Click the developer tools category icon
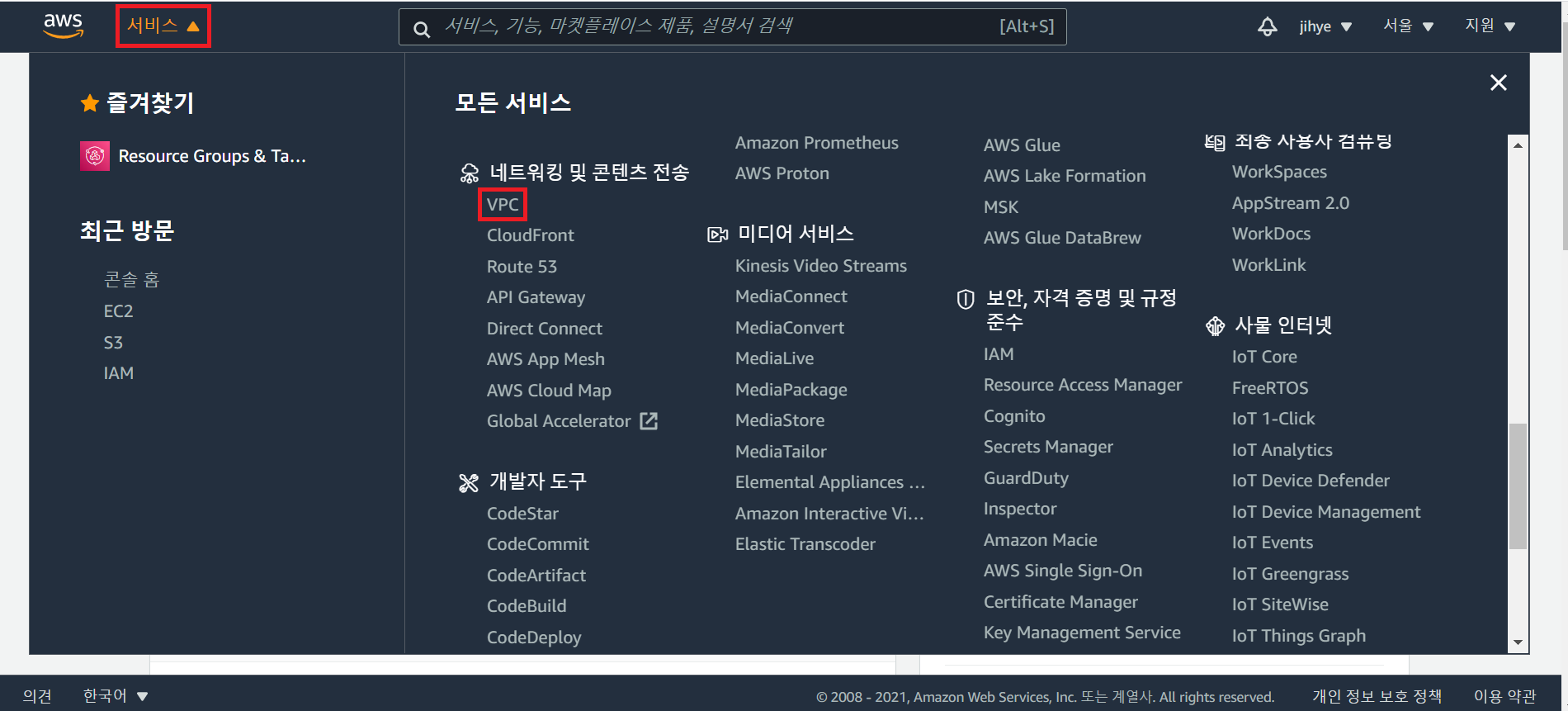Viewport: 1568px width, 711px height. [x=469, y=482]
